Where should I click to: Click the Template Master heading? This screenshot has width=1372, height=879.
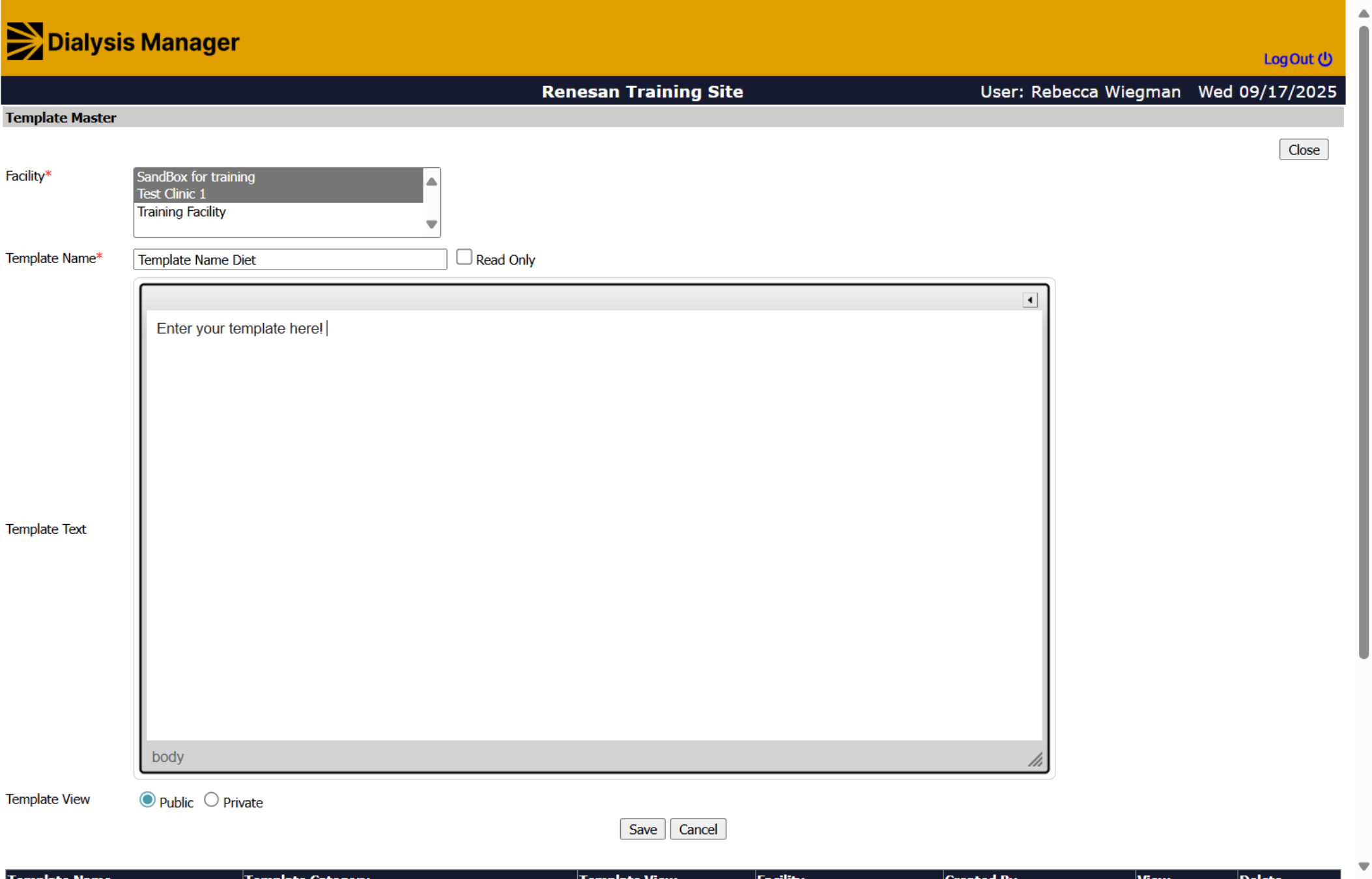tap(61, 118)
